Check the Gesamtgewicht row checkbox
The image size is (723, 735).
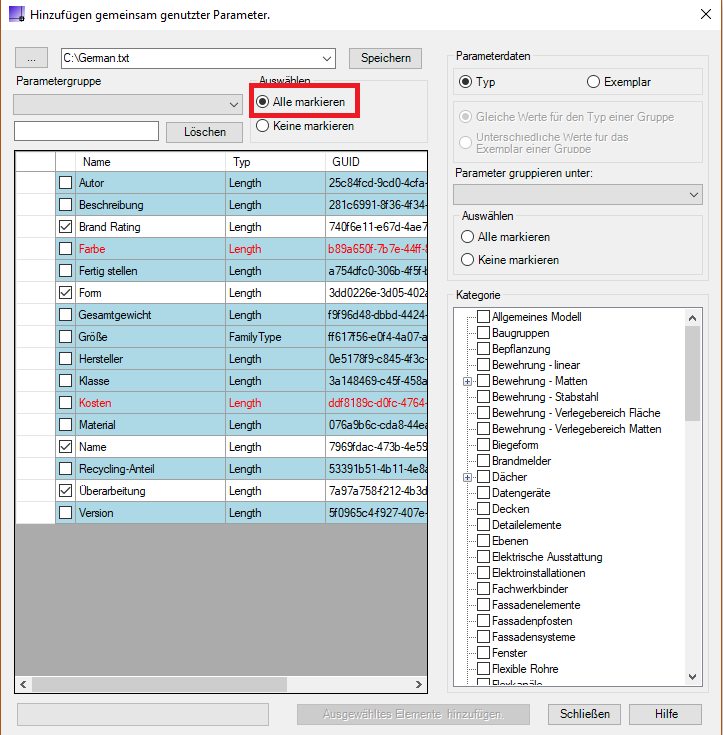point(66,315)
